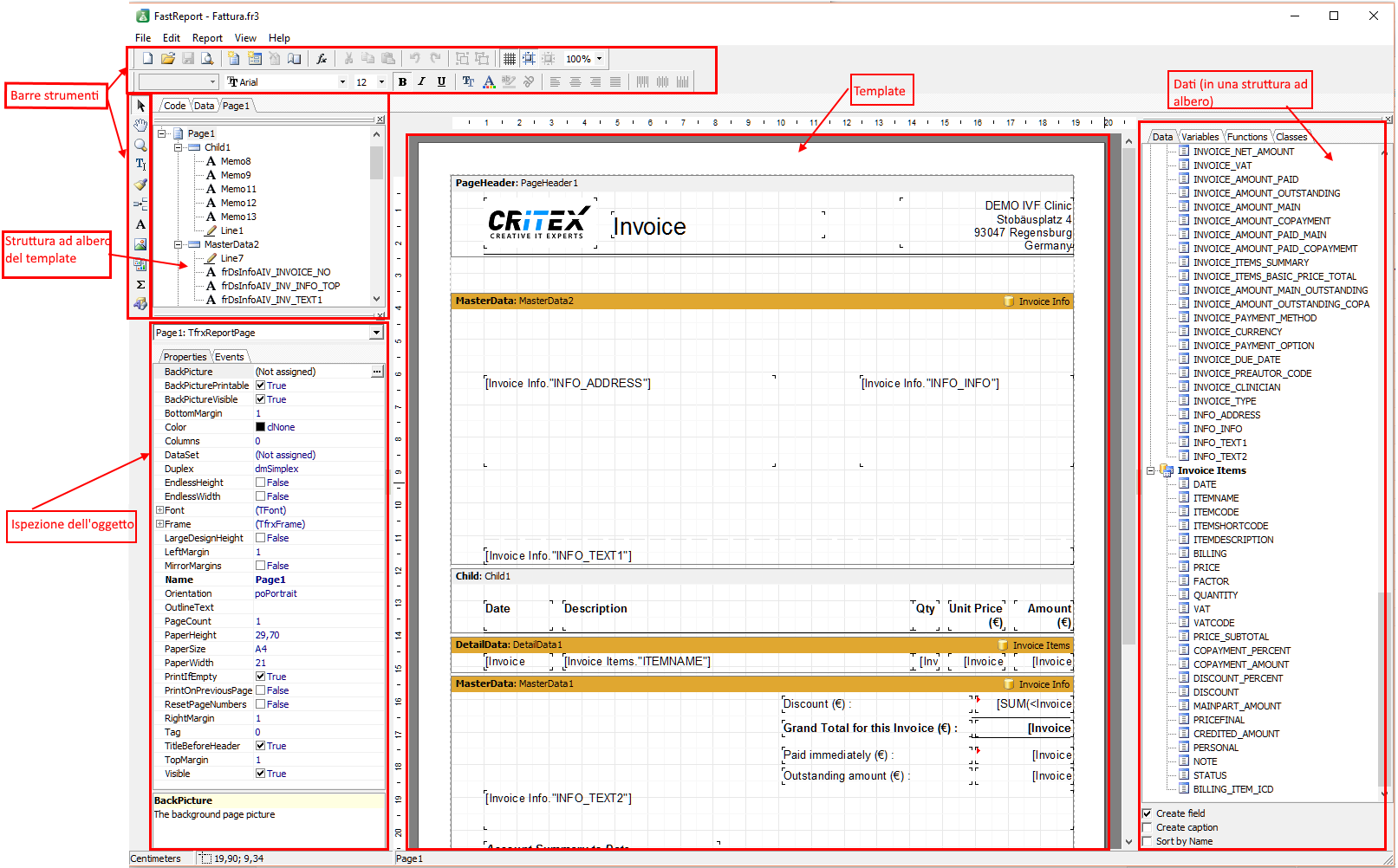Open the Variables tab in data panel
Image resolution: width=1398 pixels, height=868 pixels.
[1200, 137]
